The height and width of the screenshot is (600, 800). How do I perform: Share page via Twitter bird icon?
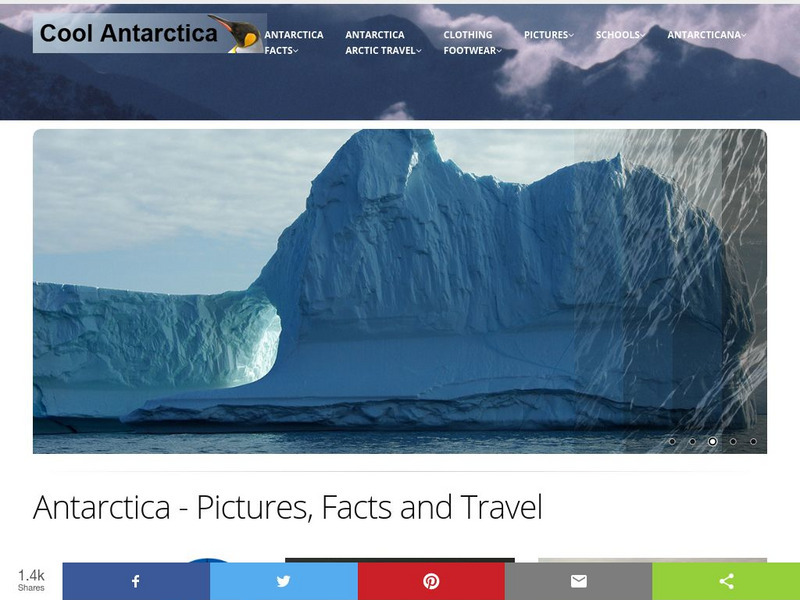tap(284, 581)
